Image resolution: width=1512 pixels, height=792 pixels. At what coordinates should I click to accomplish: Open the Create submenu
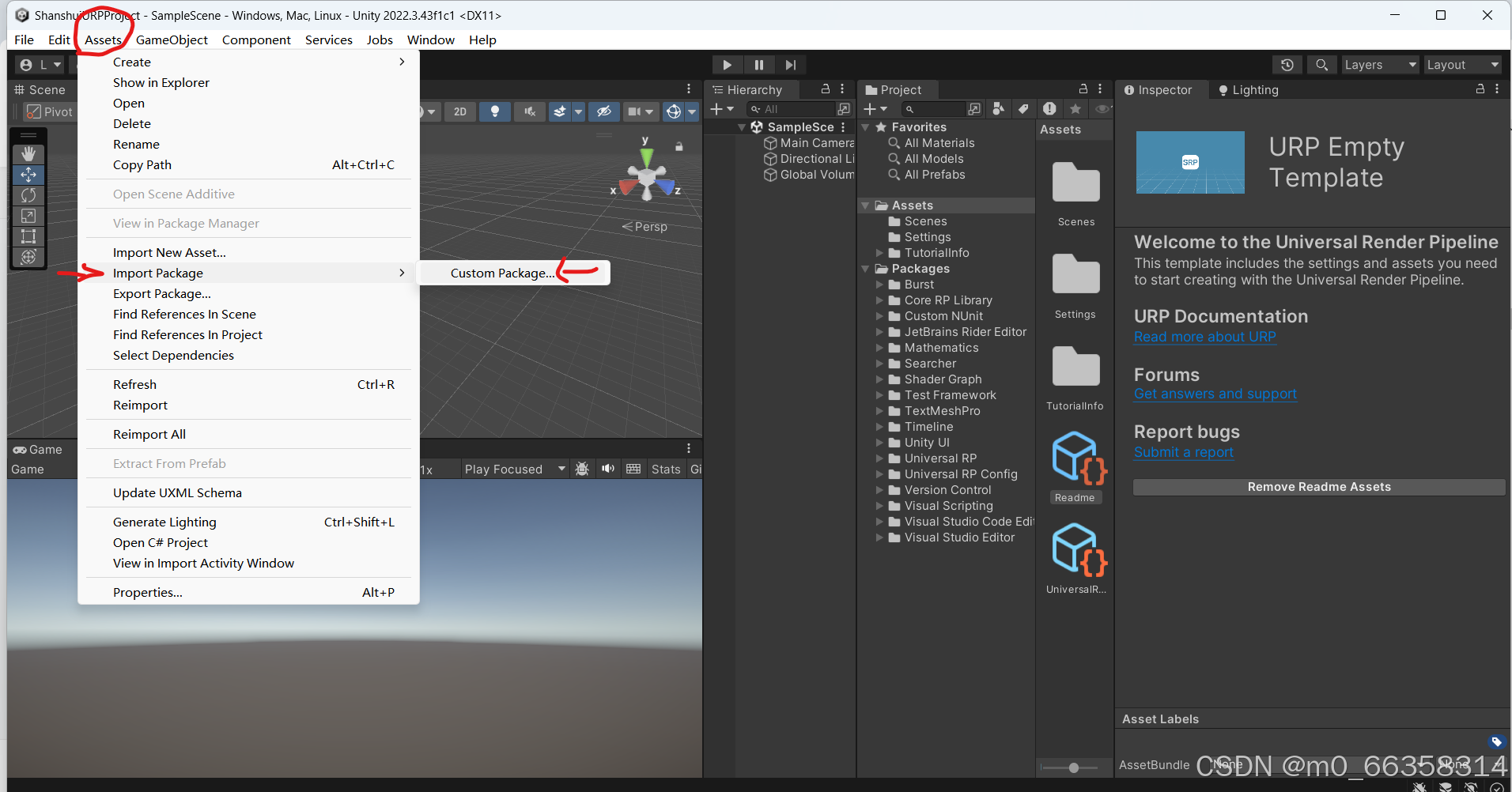pos(248,62)
